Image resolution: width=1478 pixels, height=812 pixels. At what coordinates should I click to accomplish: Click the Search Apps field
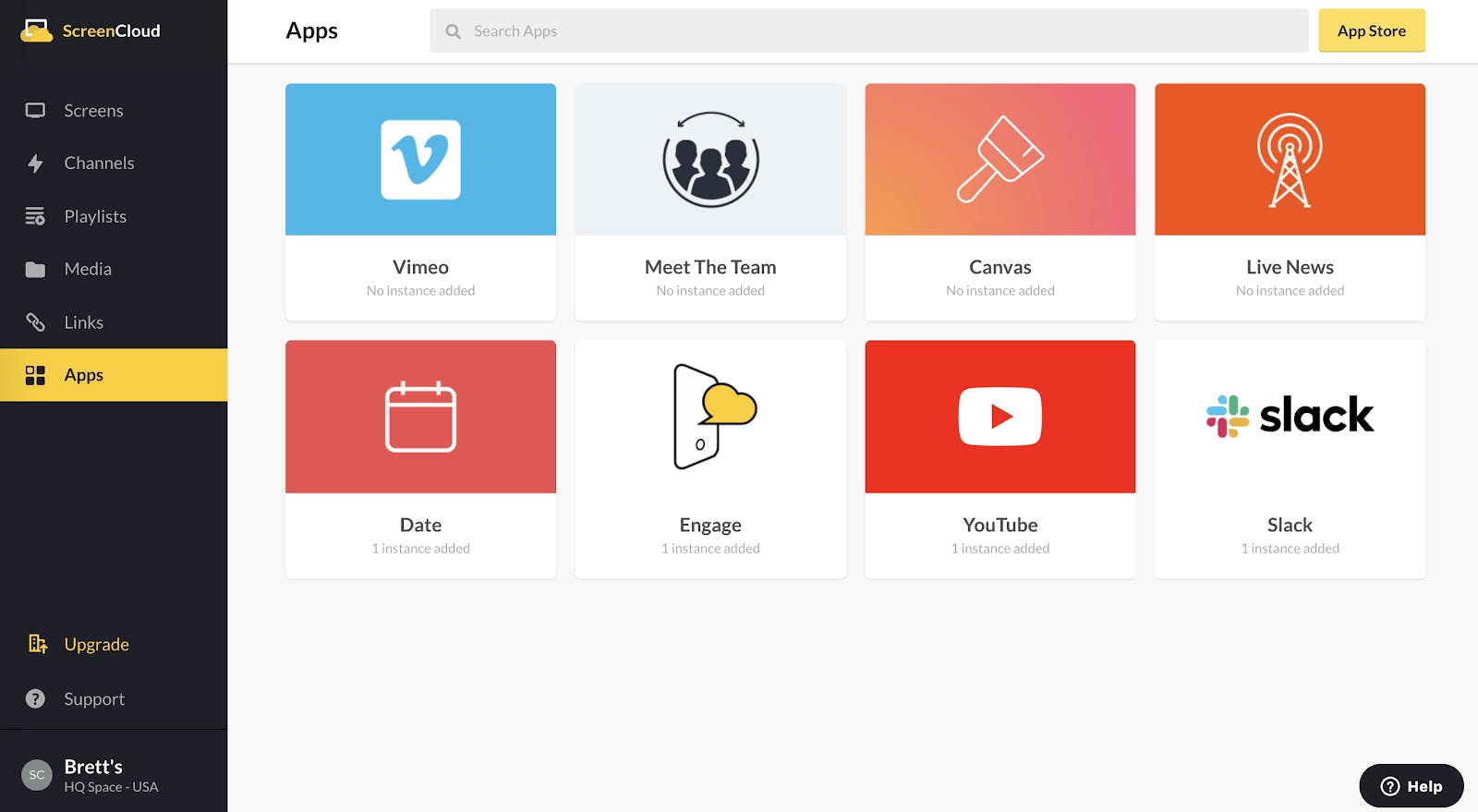[869, 30]
